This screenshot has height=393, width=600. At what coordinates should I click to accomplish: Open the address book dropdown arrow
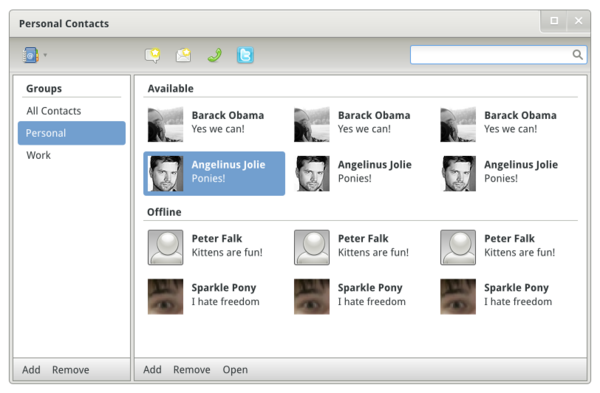45,55
